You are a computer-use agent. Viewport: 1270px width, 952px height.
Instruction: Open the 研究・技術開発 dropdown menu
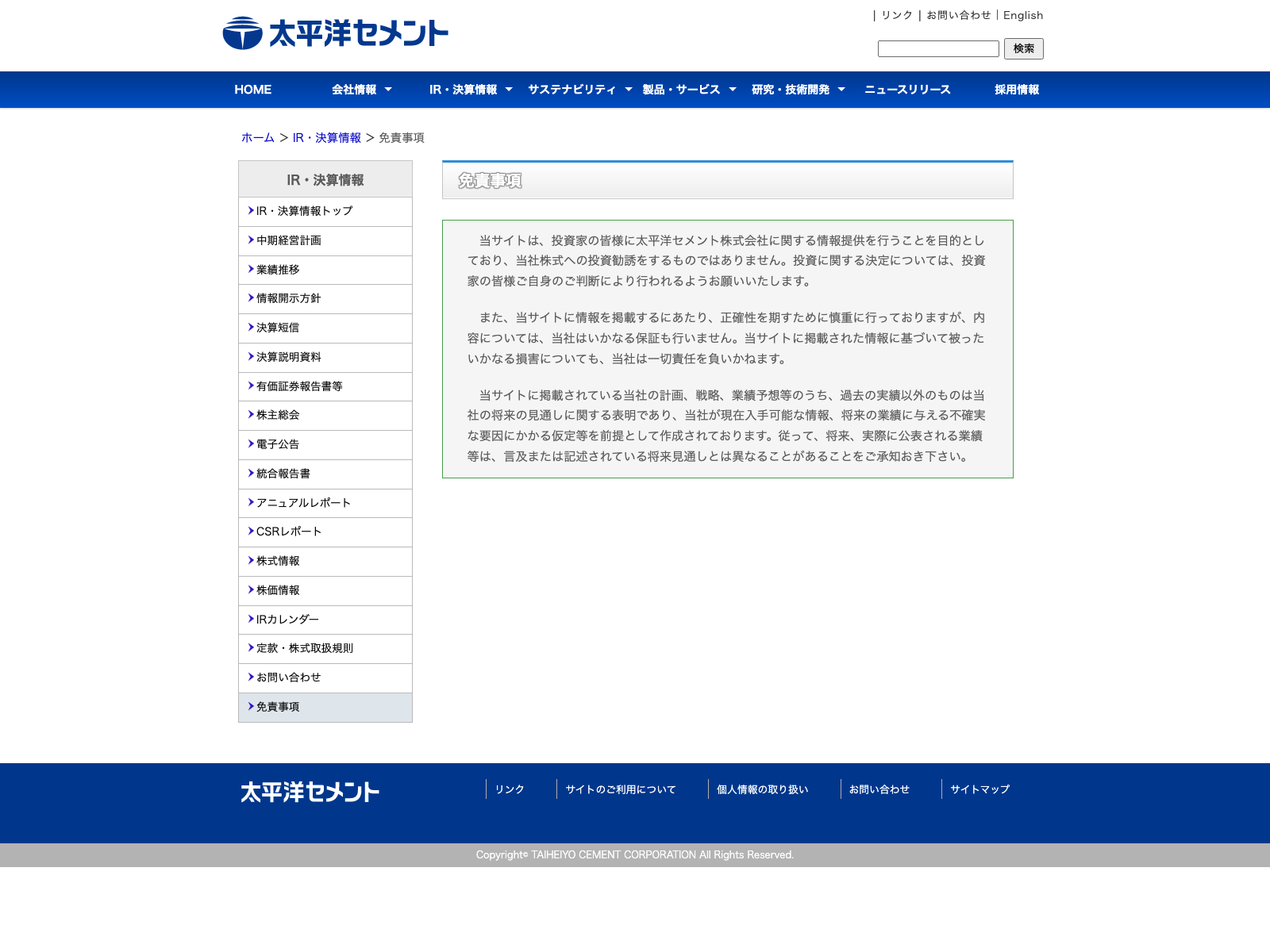pyautogui.click(x=798, y=90)
